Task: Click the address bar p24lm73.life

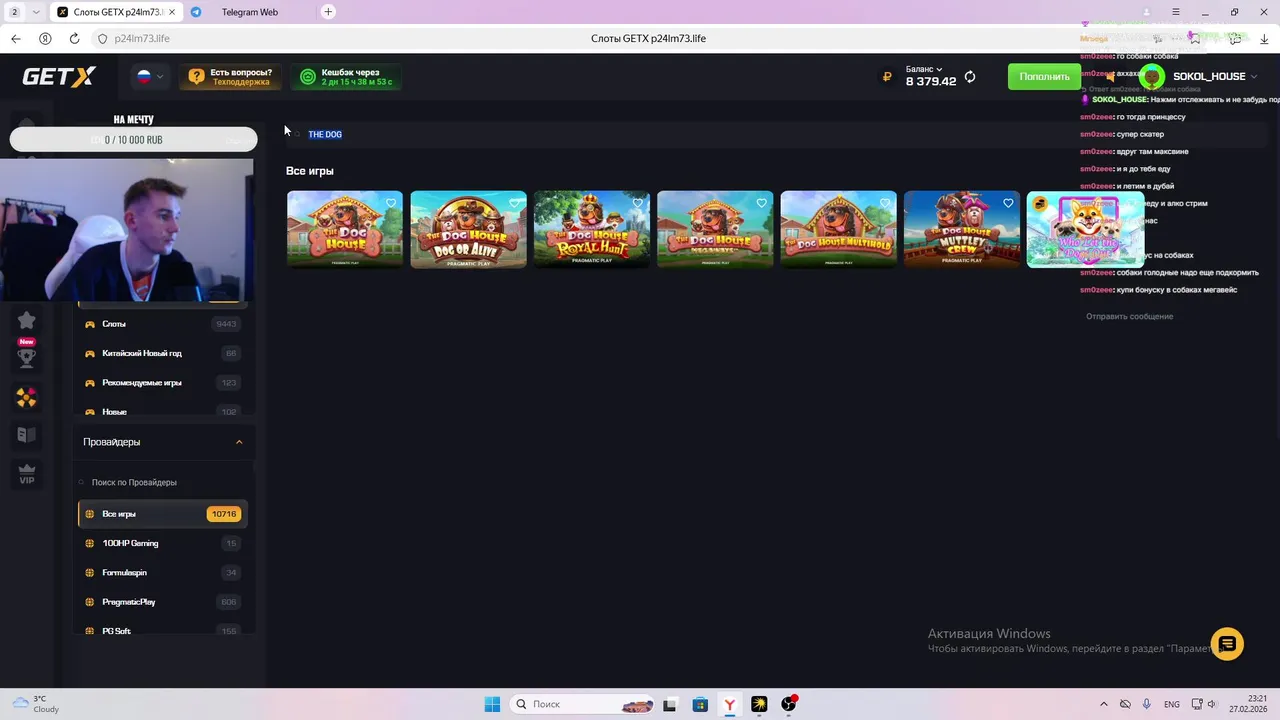Action: 141,38
